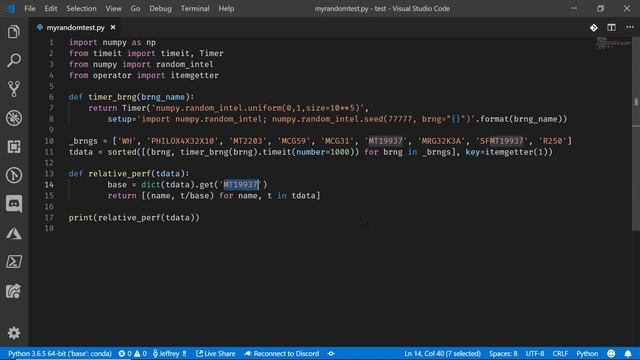Click the VS Code logo in title bar
The height and width of the screenshot is (360, 640).
(x=11, y=8)
